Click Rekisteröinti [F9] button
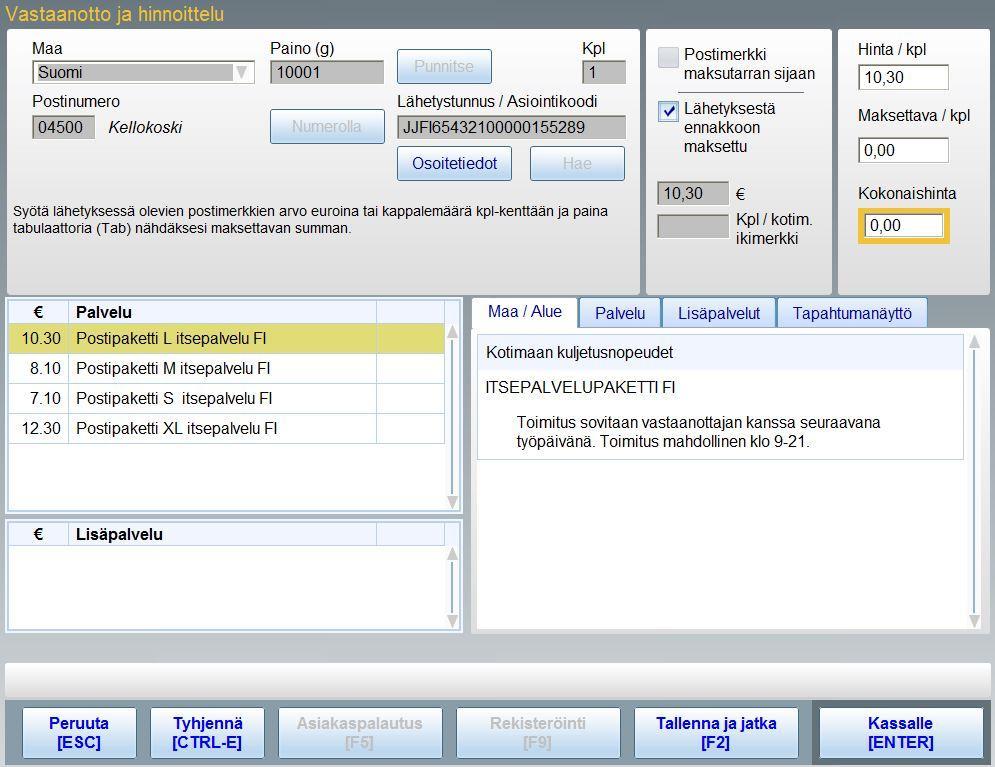The width and height of the screenshot is (995, 767). (x=538, y=733)
